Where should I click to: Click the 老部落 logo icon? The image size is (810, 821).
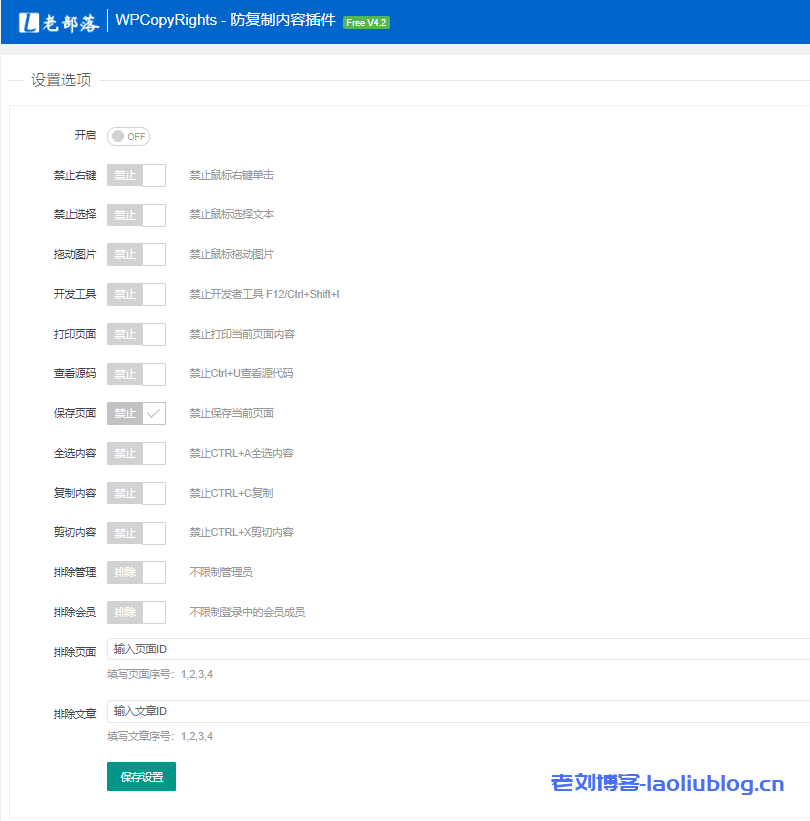[x=29, y=22]
